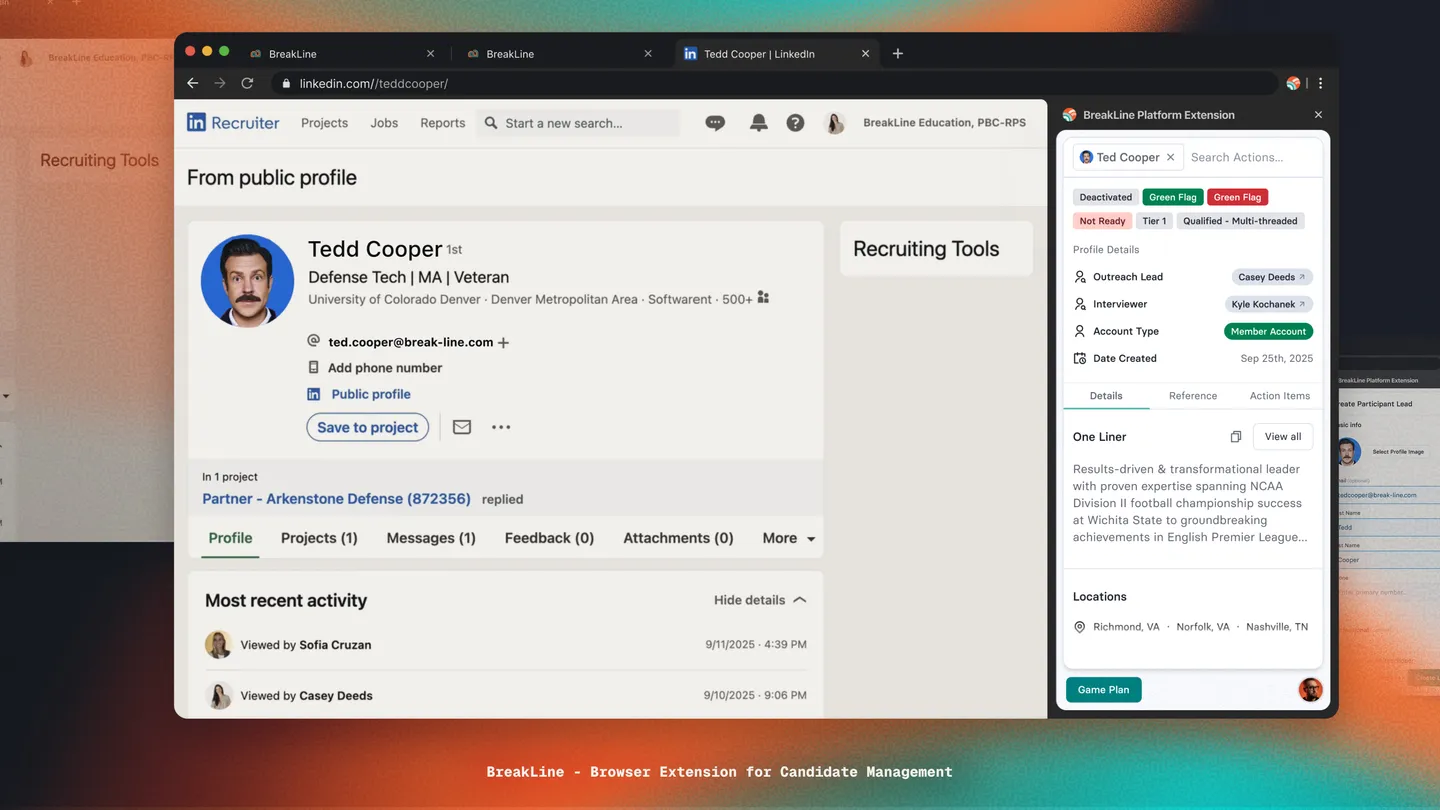1440x810 pixels.
Task: Click the Not Ready tag
Action: tap(1102, 221)
